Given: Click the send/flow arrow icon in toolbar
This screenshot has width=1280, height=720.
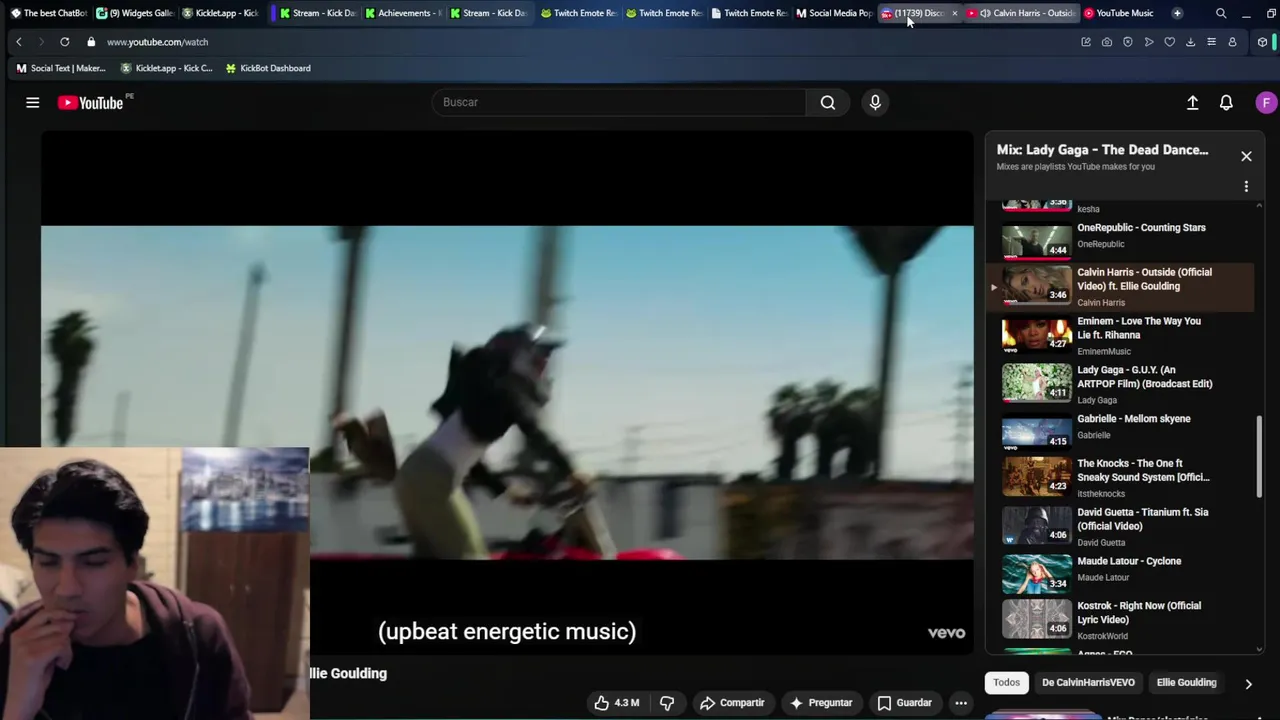Looking at the screenshot, I should click(x=1149, y=42).
